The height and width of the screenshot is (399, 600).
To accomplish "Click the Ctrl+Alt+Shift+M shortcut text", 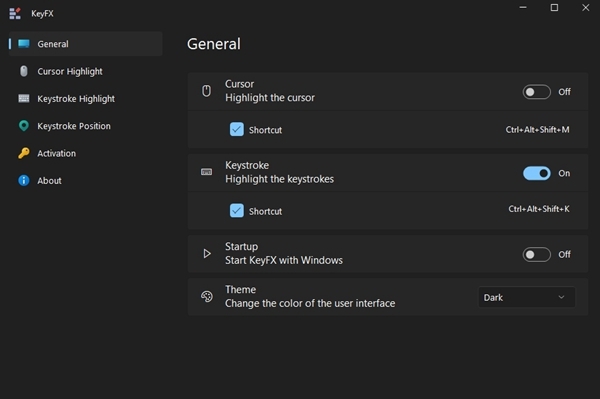I will point(537,130).
